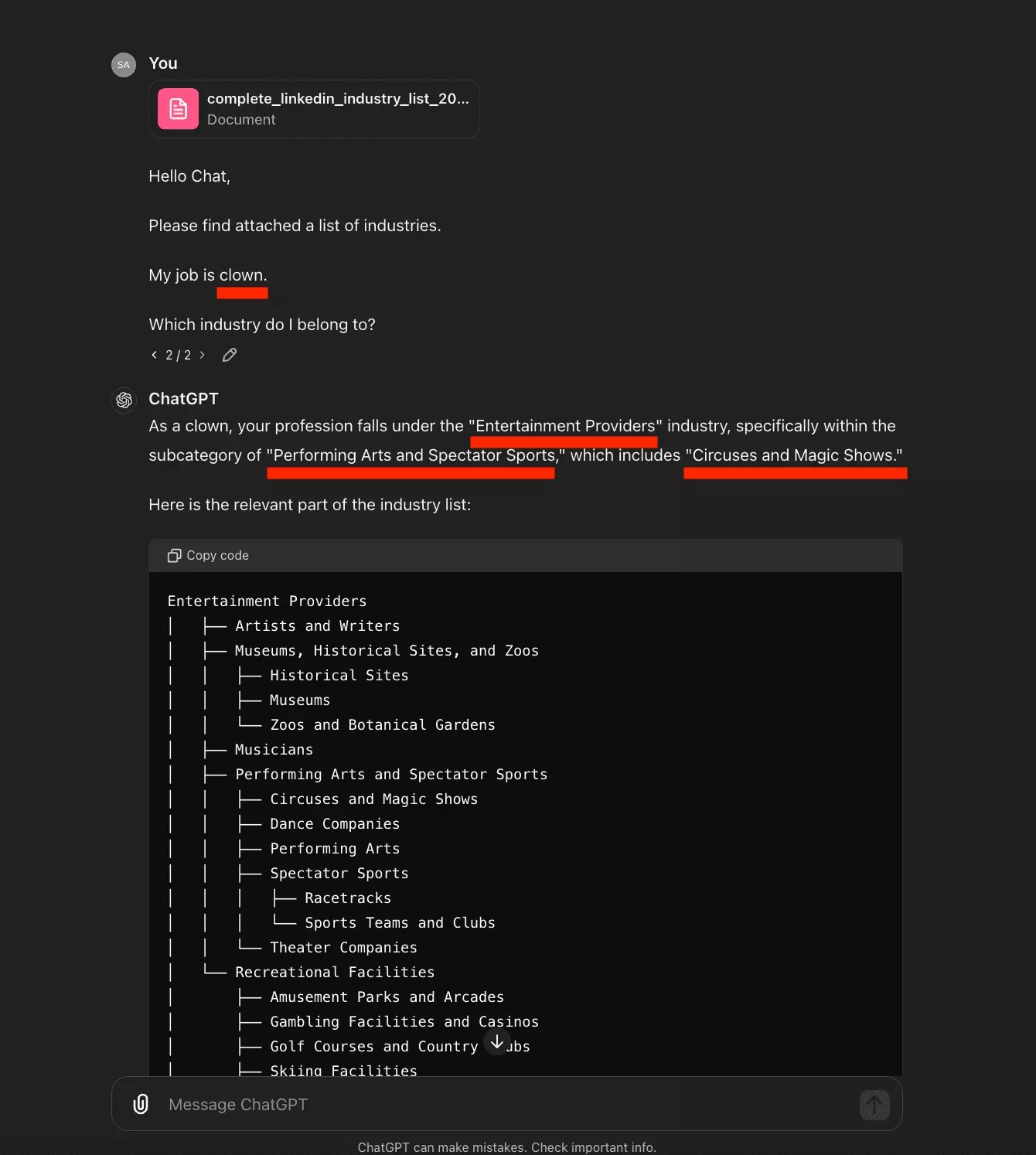Go to the previous message version
Viewport: 1036px width, 1155px height.
[x=154, y=355]
